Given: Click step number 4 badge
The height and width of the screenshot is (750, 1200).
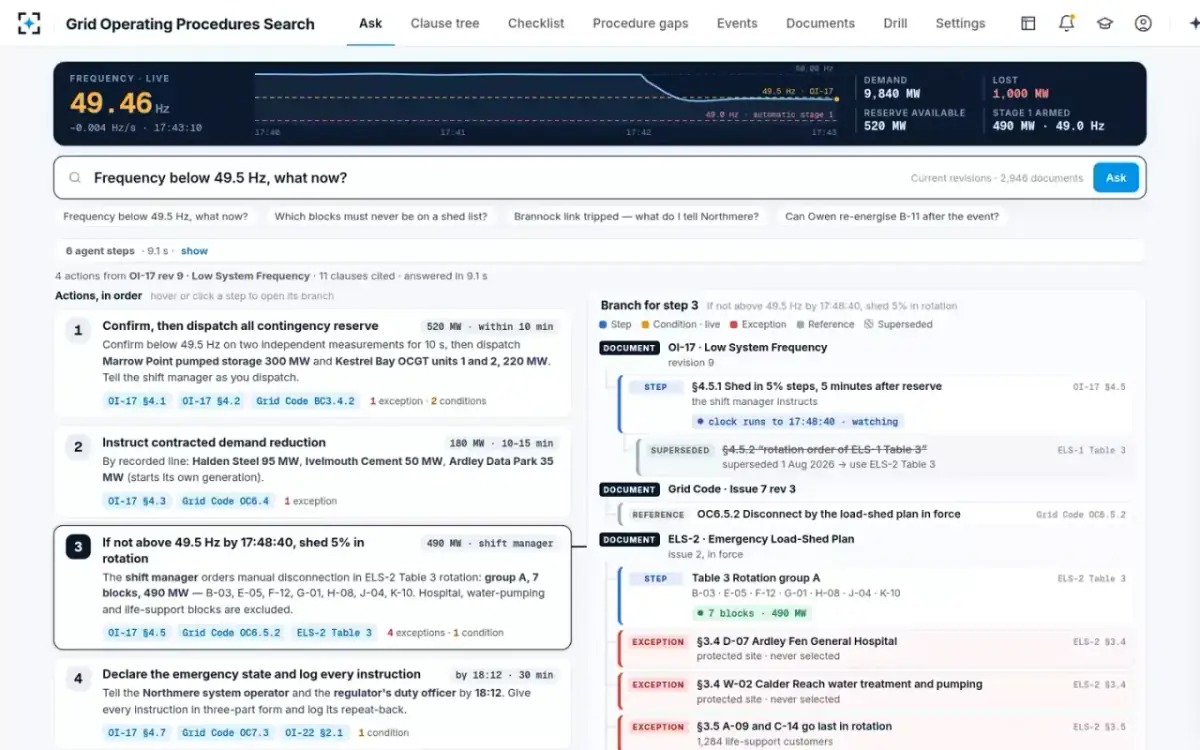Looking at the screenshot, I should (x=78, y=679).
